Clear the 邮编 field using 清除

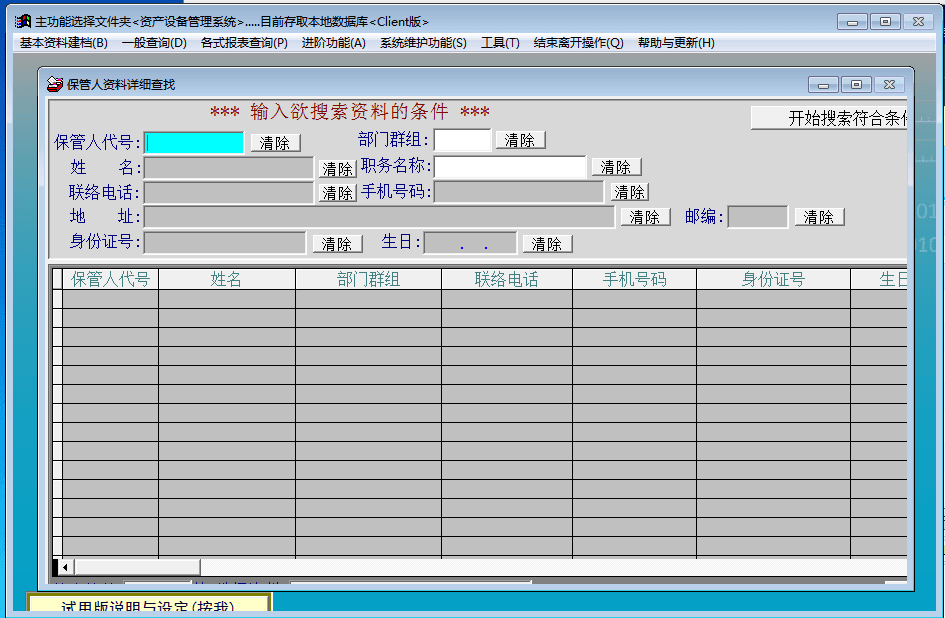coord(819,217)
